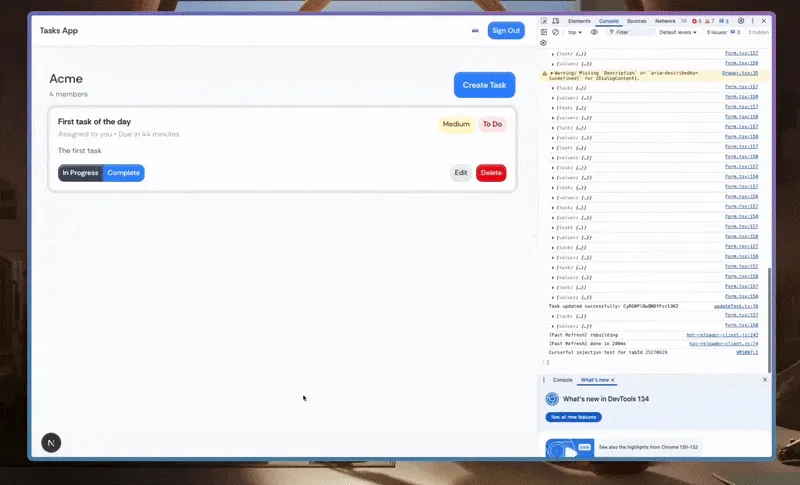Click the Next.js dev indicator icon
This screenshot has height=485, width=800.
50,442
